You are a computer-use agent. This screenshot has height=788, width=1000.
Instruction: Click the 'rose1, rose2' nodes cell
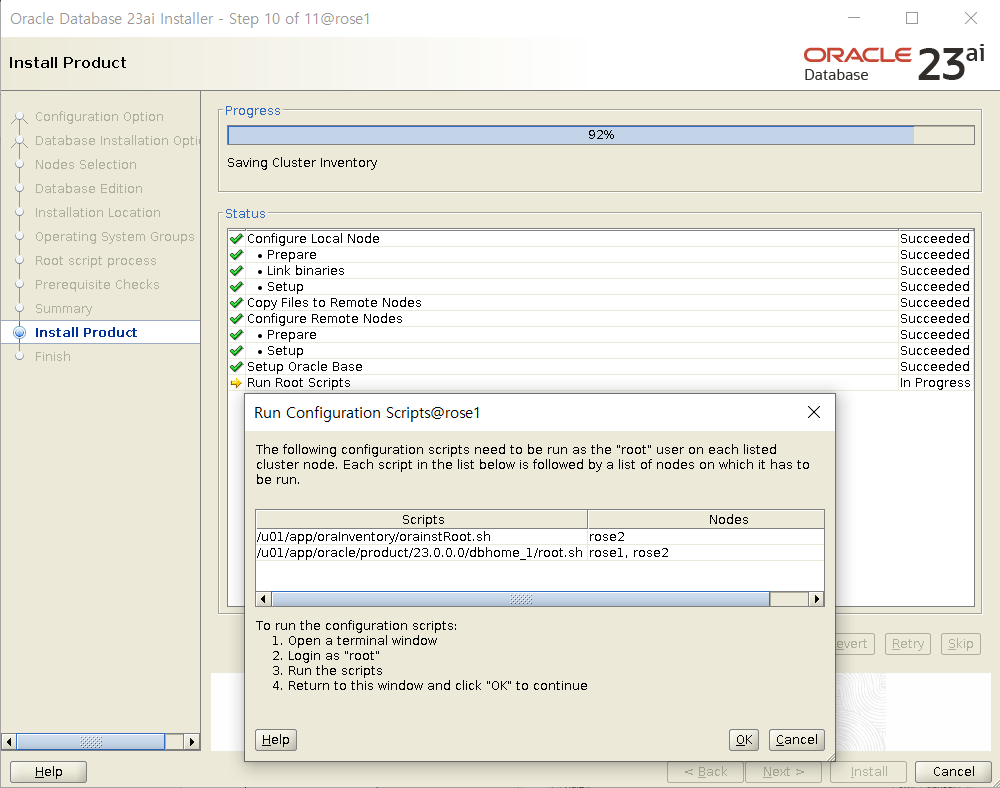706,553
